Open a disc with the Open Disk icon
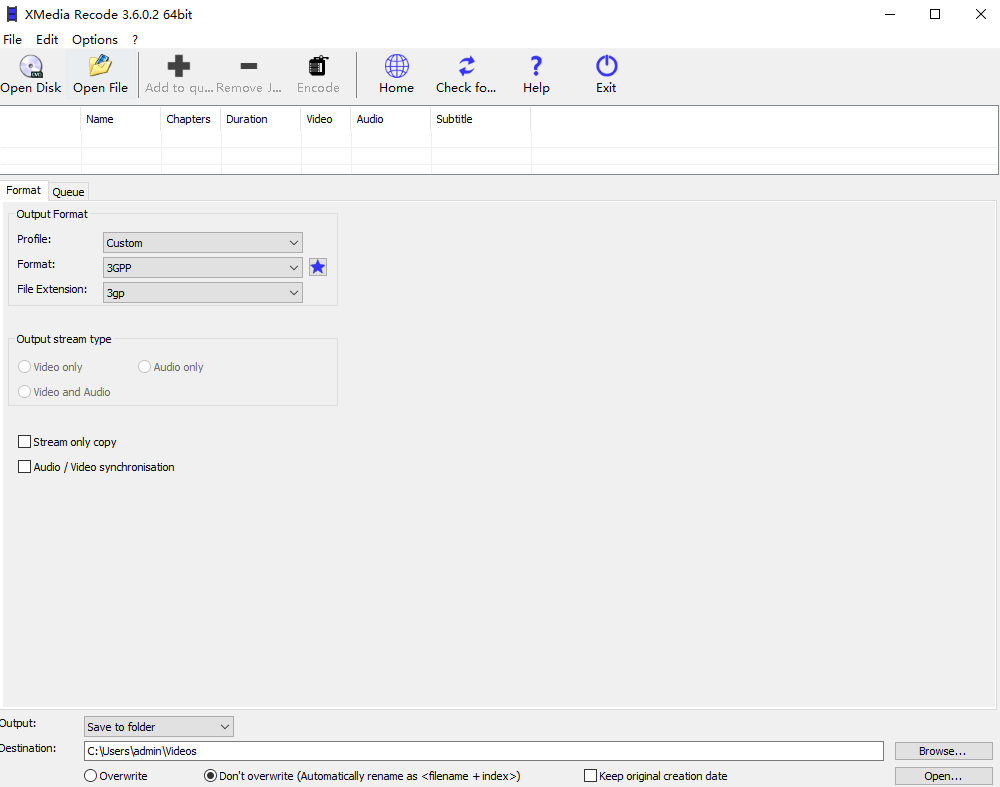This screenshot has width=1000, height=787. (x=30, y=72)
